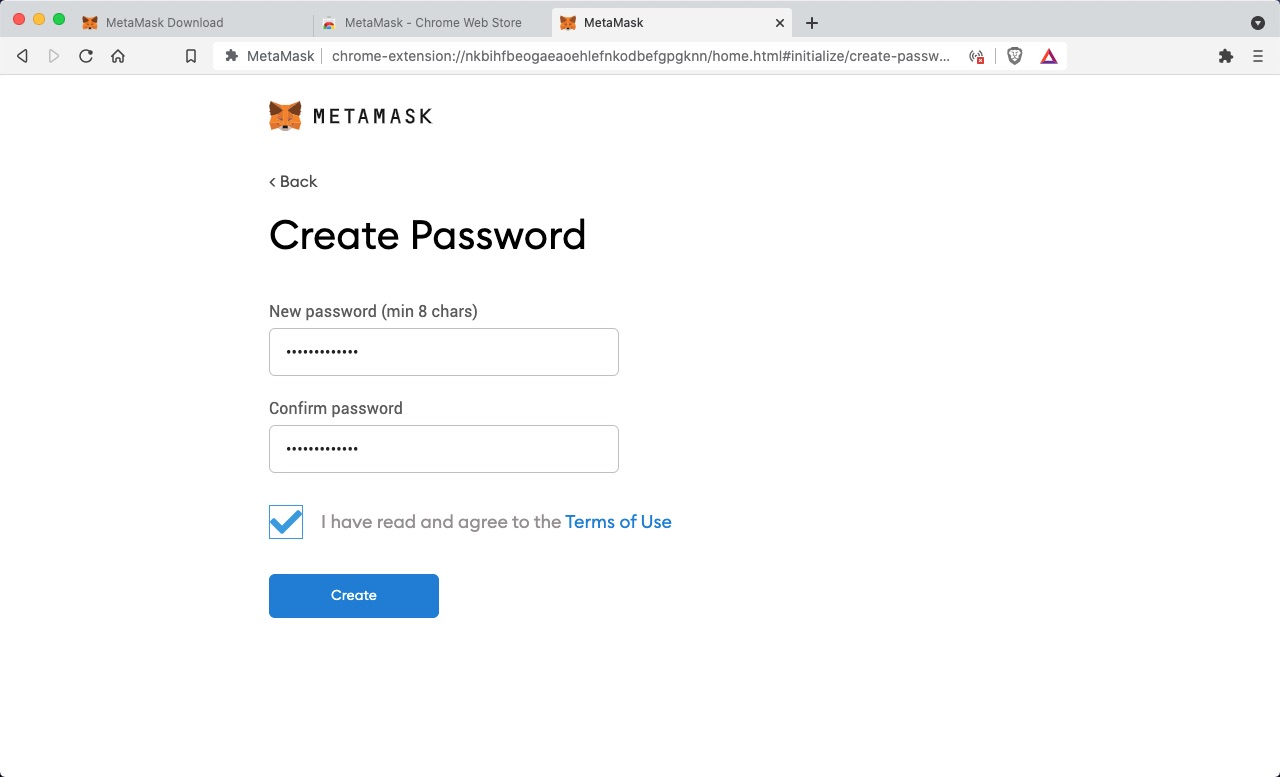
Task: Open the Brave Shields lion icon
Action: tap(1015, 56)
